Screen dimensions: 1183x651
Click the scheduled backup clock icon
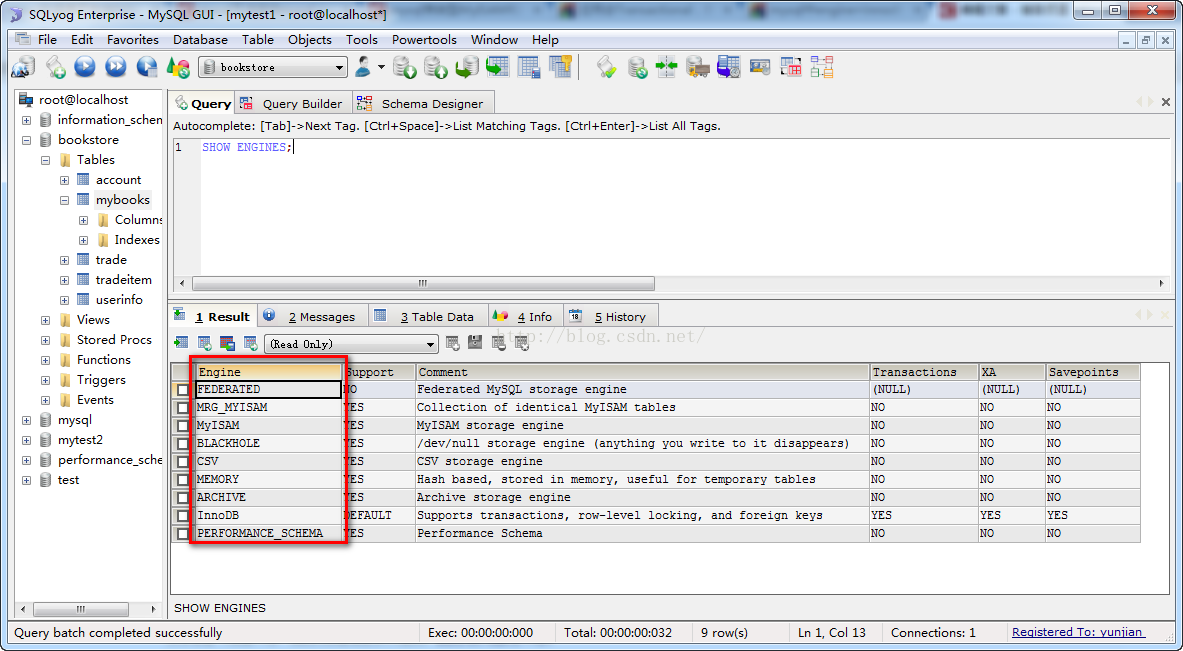point(728,67)
